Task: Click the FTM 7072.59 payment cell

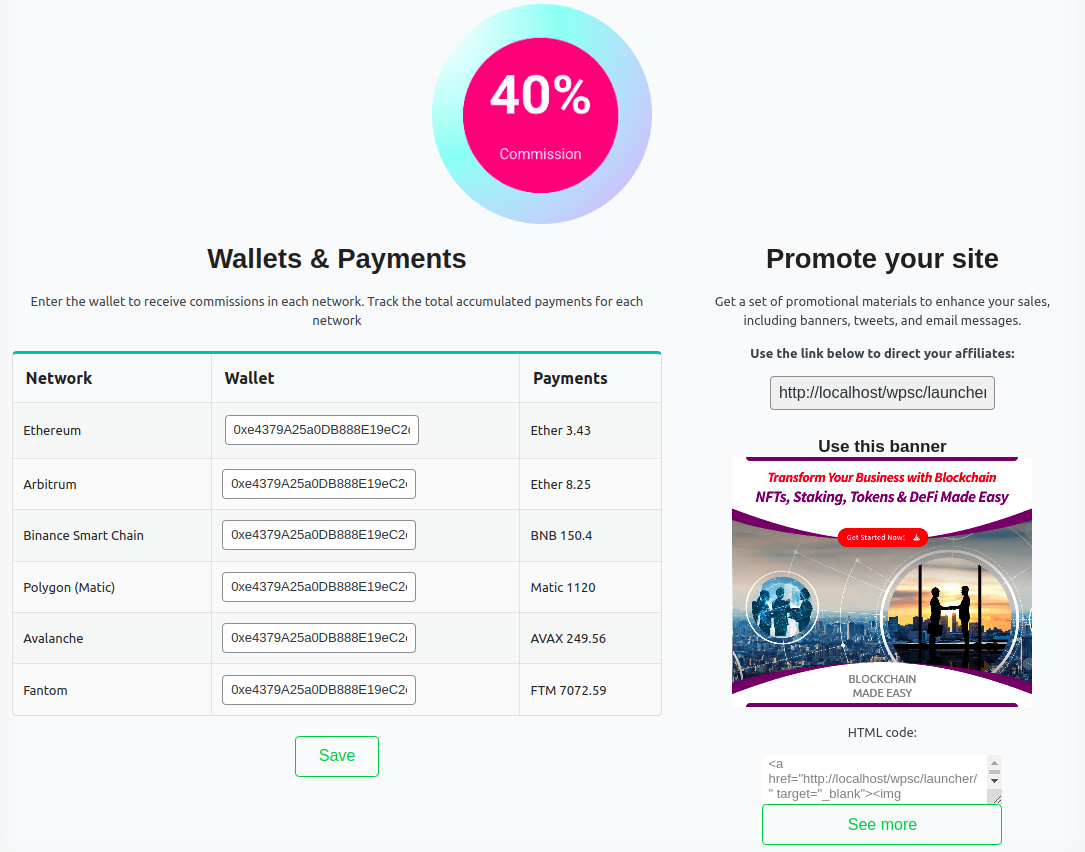Action: tap(568, 691)
